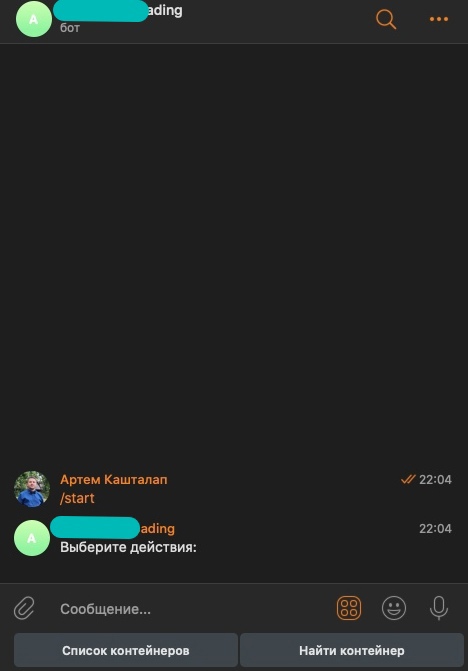Open sender name Артем Кашталап

coord(114,480)
